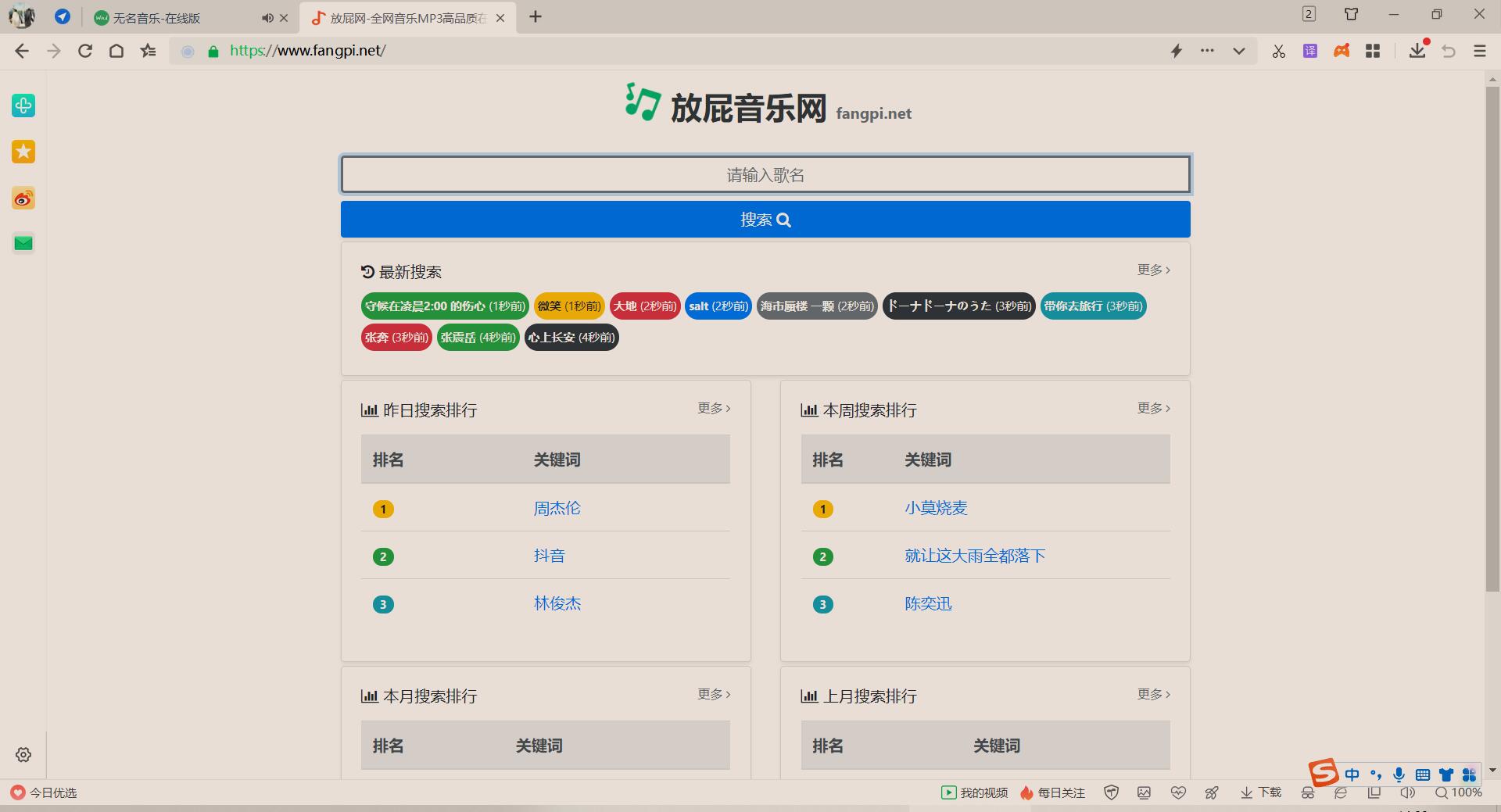The image size is (1501, 812).
Task: Click the song name search input field
Action: coord(765,174)
